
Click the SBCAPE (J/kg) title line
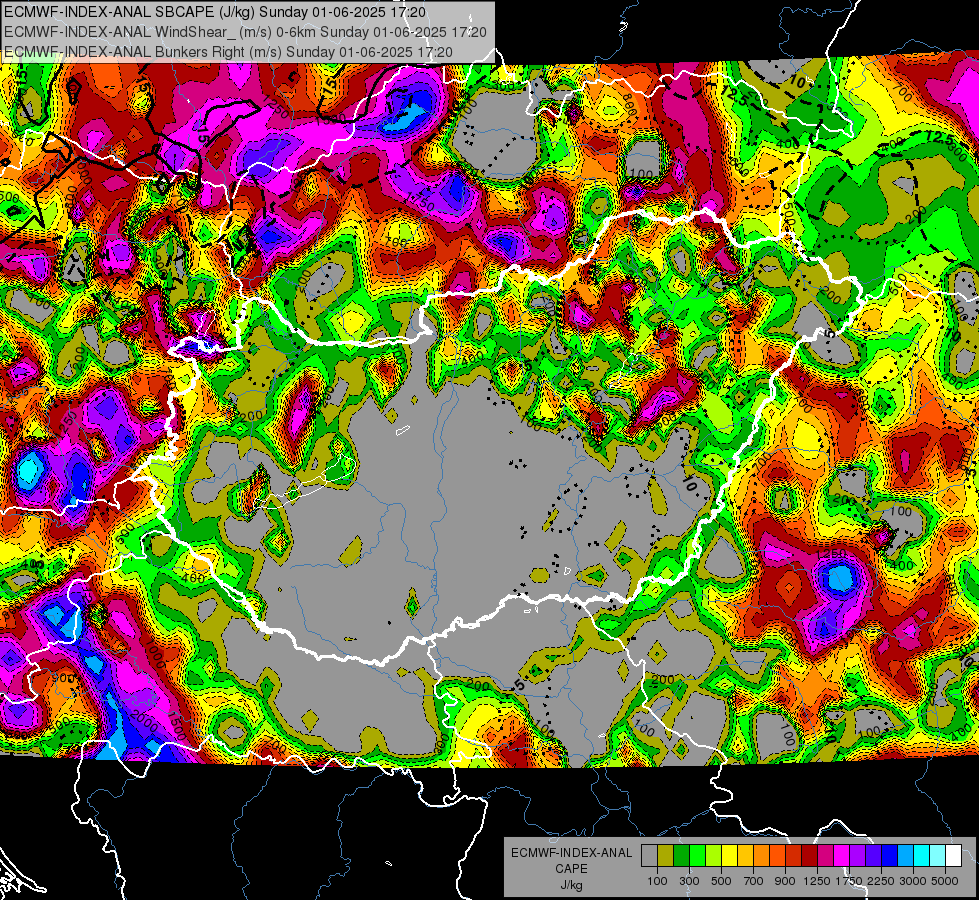pyautogui.click(x=215, y=12)
